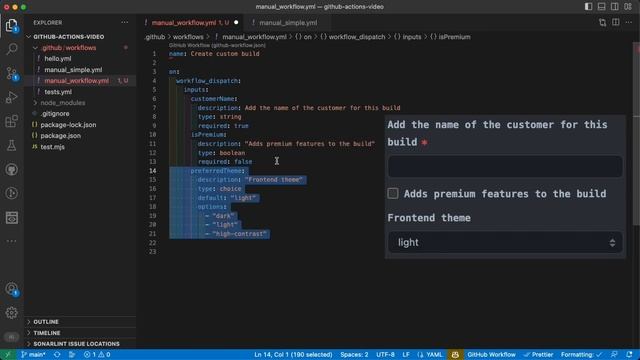The height and width of the screenshot is (360, 640).
Task: Open the Frontend theme light dropdown
Action: pyautogui.click(x=505, y=242)
